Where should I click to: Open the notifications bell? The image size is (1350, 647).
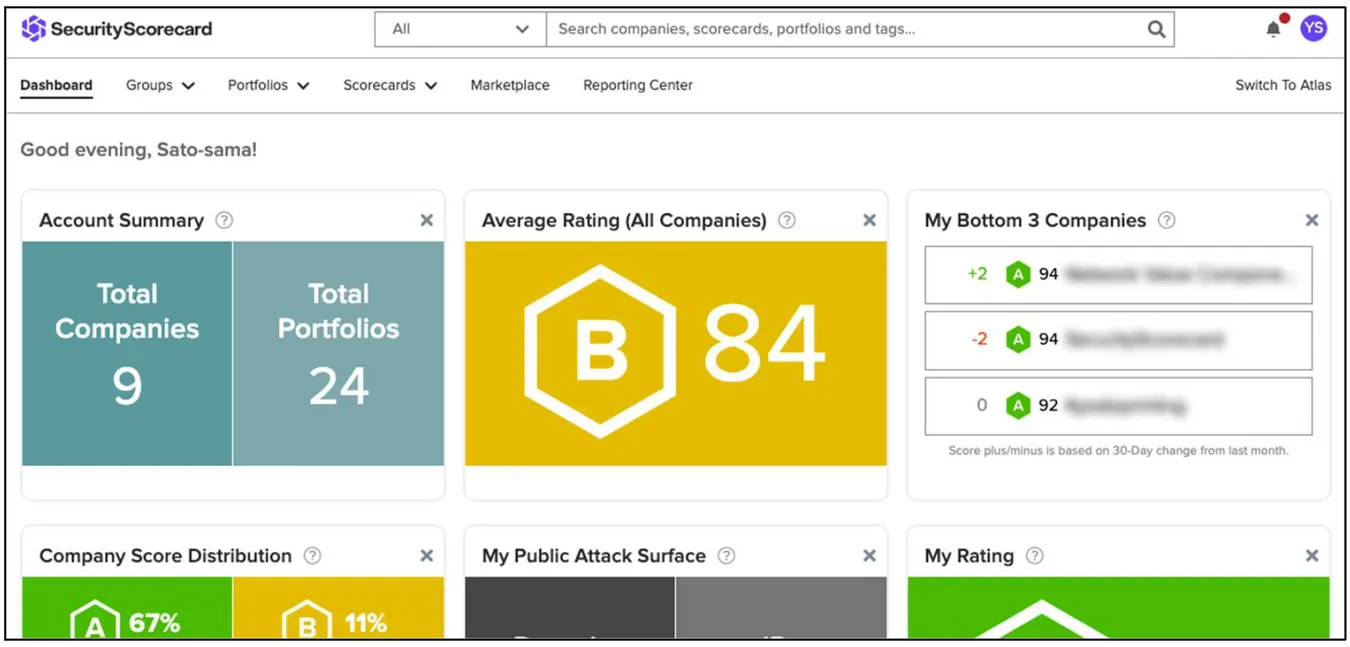1273,29
